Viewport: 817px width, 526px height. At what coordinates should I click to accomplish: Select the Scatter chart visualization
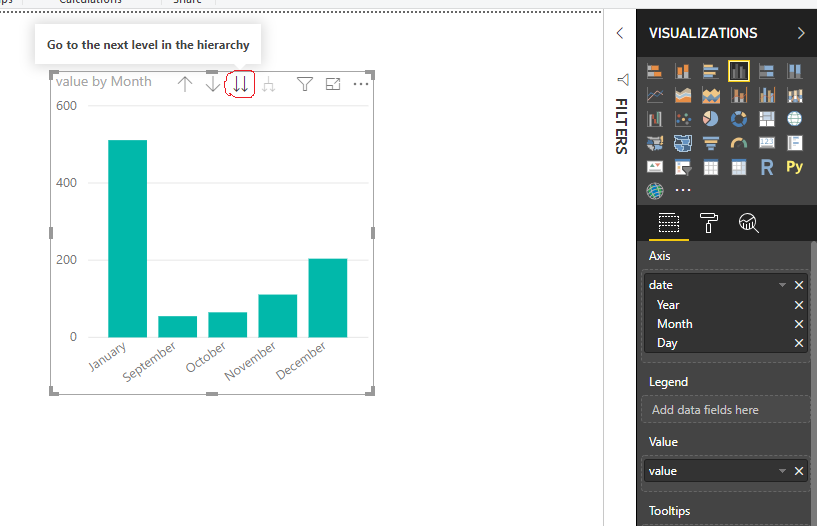[683, 119]
